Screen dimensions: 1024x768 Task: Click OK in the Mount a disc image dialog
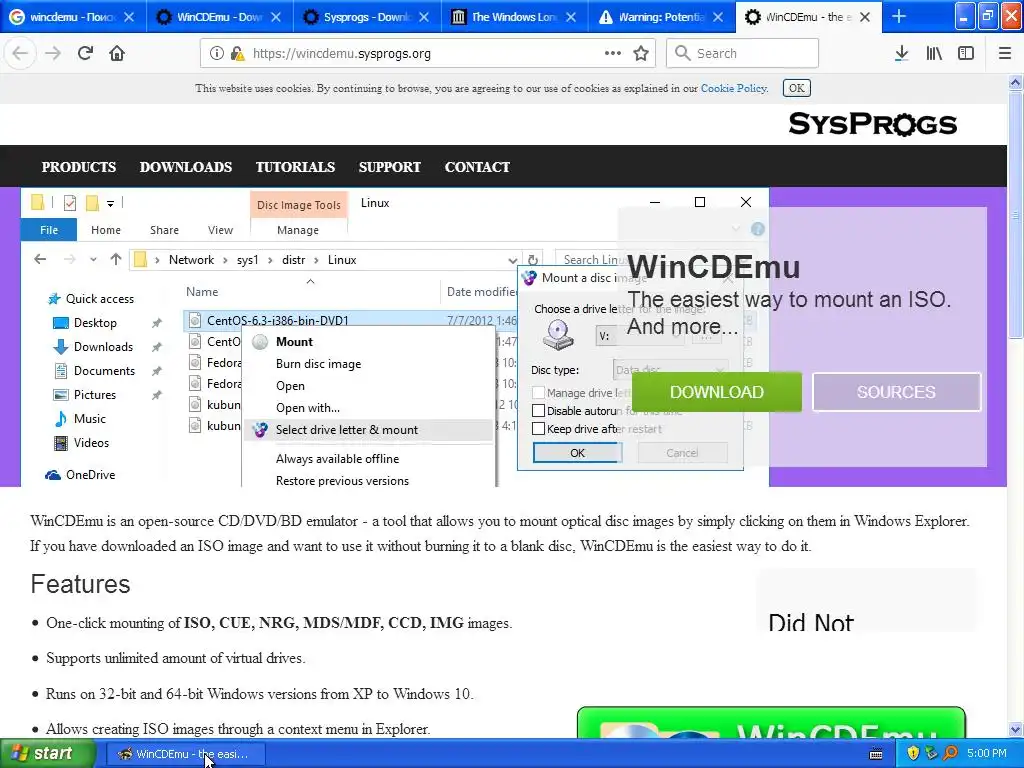(577, 453)
